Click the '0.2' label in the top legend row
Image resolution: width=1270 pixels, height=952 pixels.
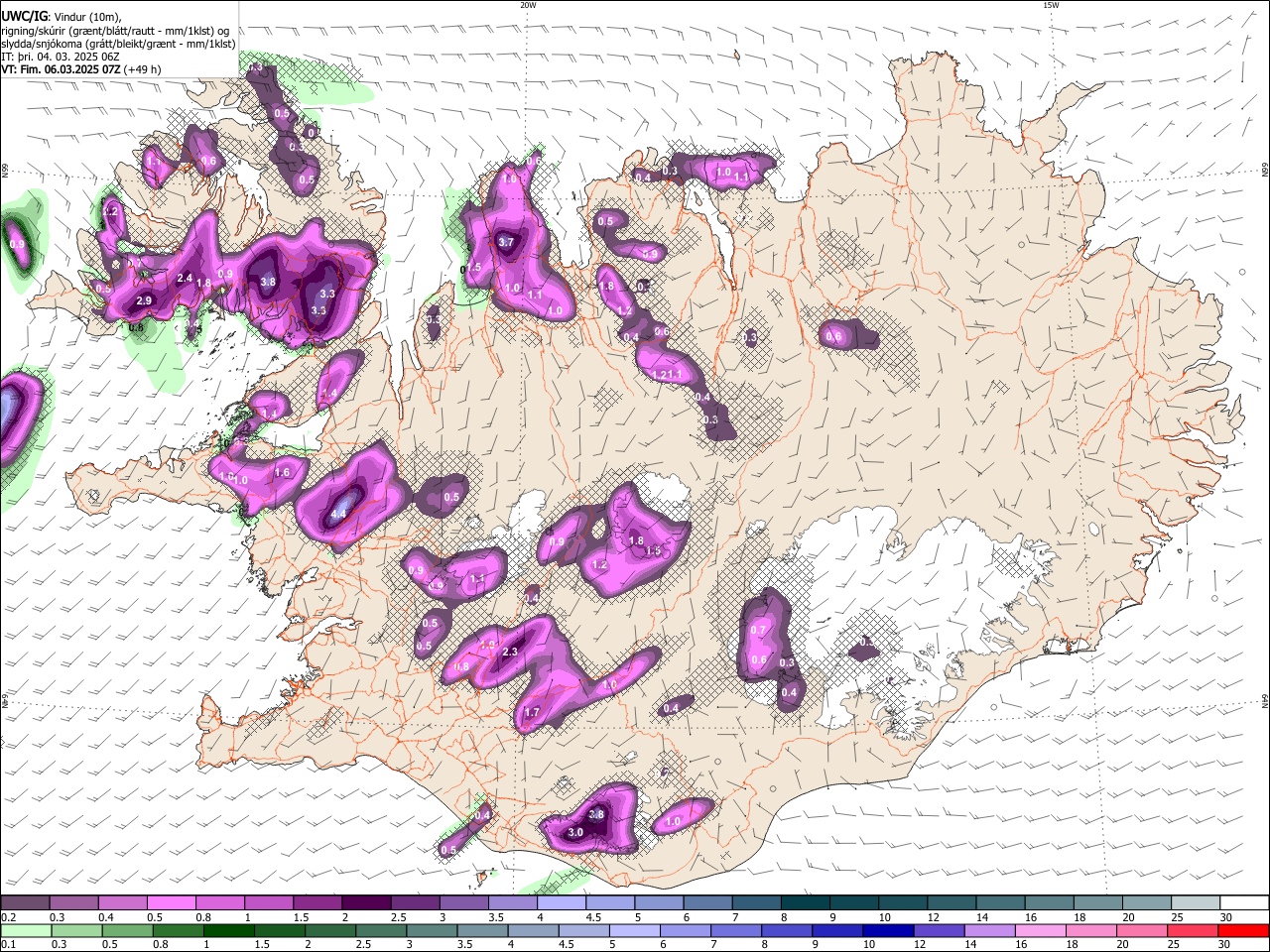click(x=8, y=917)
